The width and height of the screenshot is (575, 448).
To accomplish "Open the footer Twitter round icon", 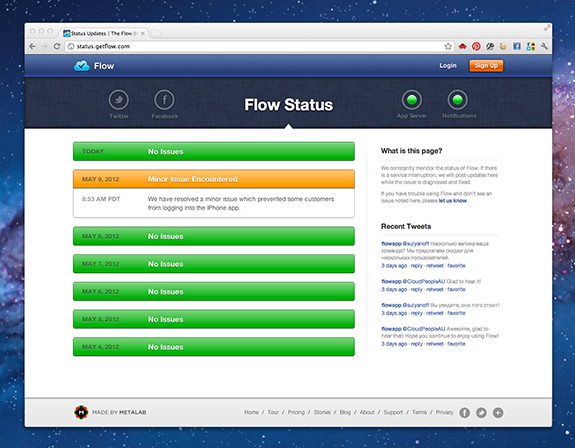I will 481,413.
